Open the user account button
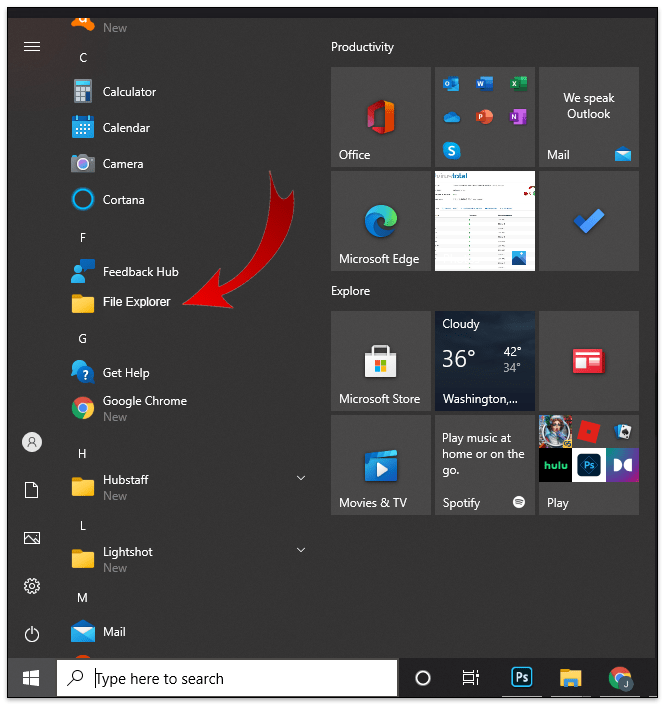This screenshot has height=706, width=666. (32, 442)
